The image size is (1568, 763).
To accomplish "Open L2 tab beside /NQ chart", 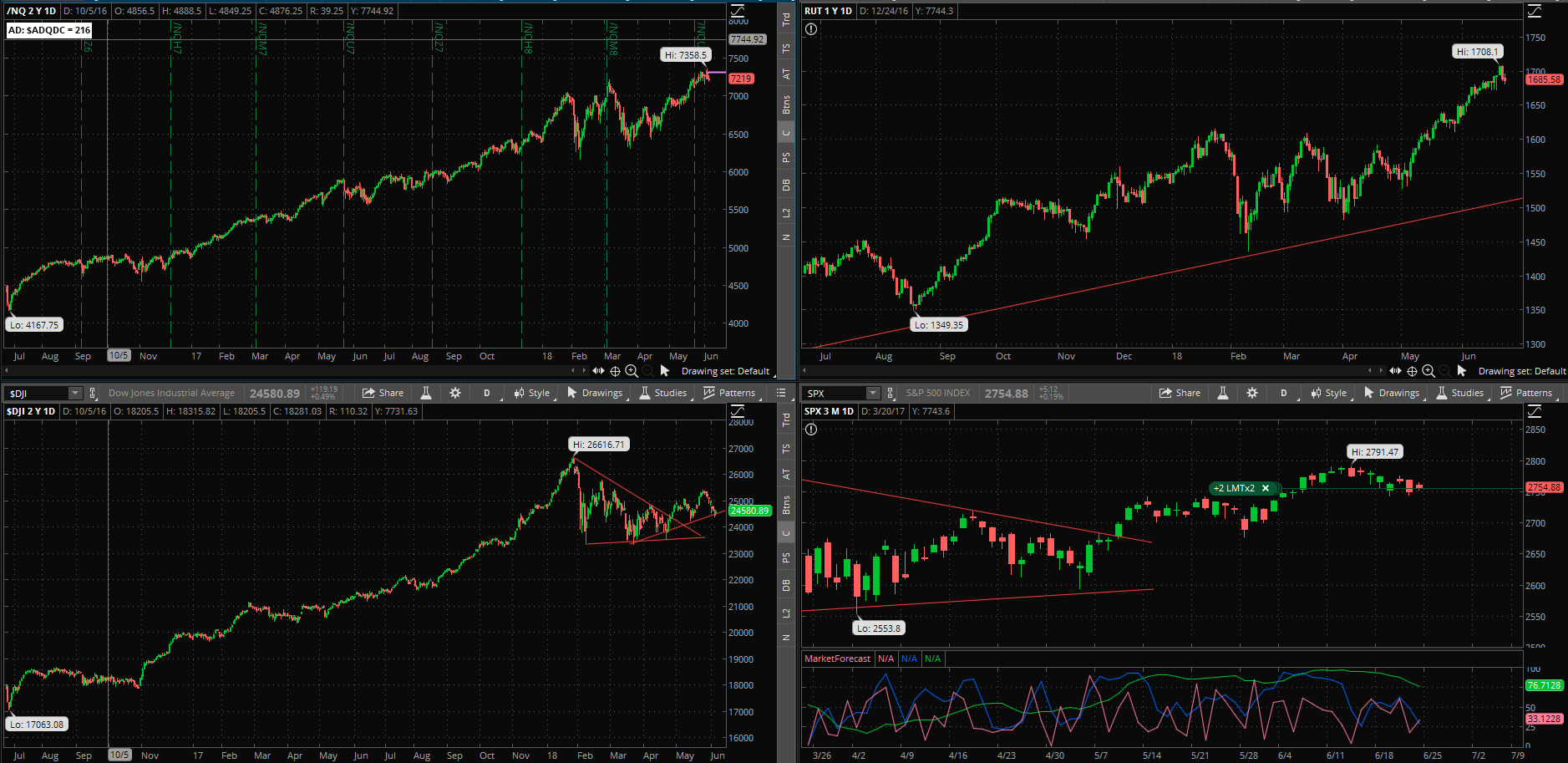I will (786, 213).
